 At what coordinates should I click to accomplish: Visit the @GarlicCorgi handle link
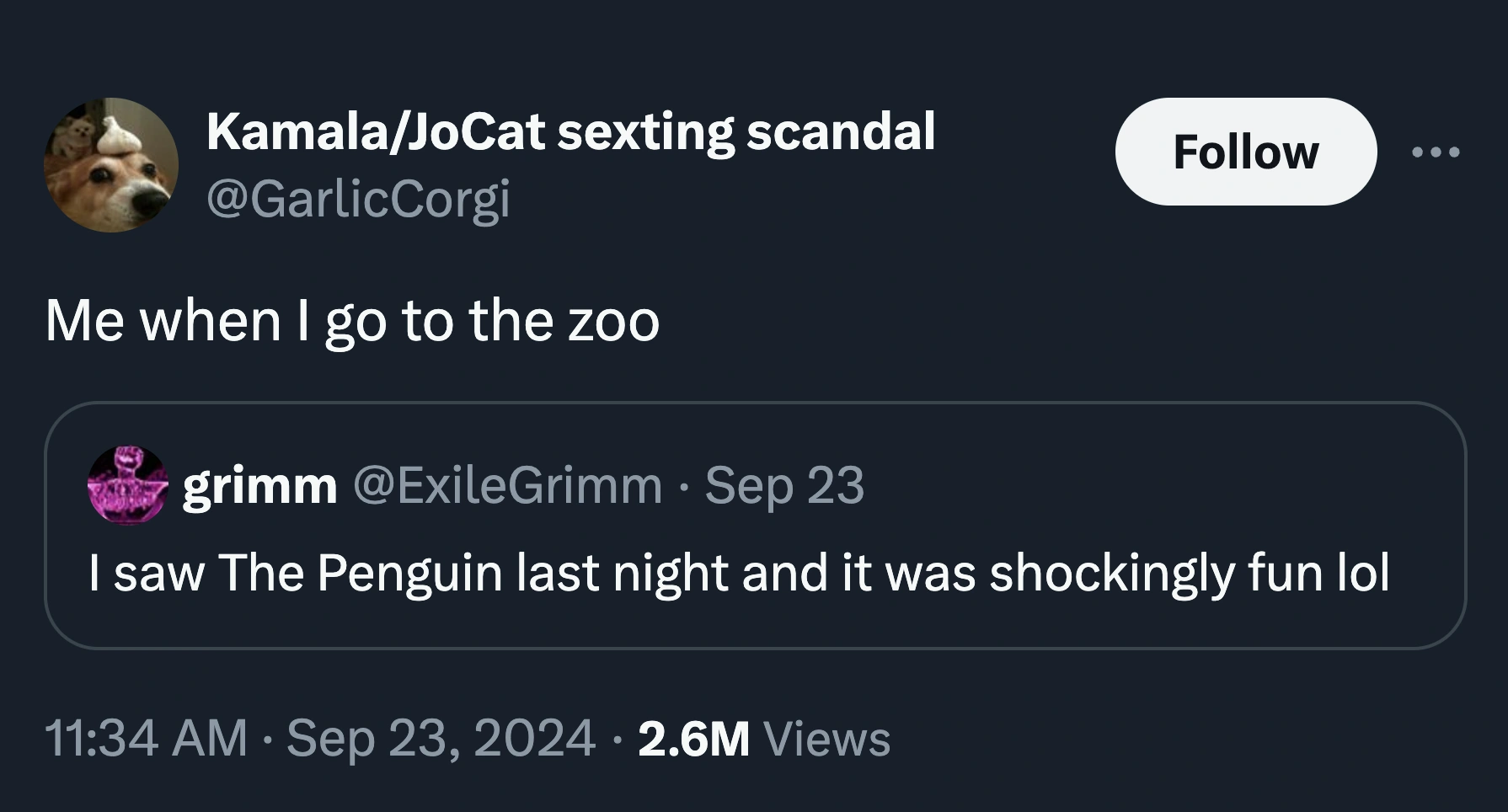(x=358, y=200)
